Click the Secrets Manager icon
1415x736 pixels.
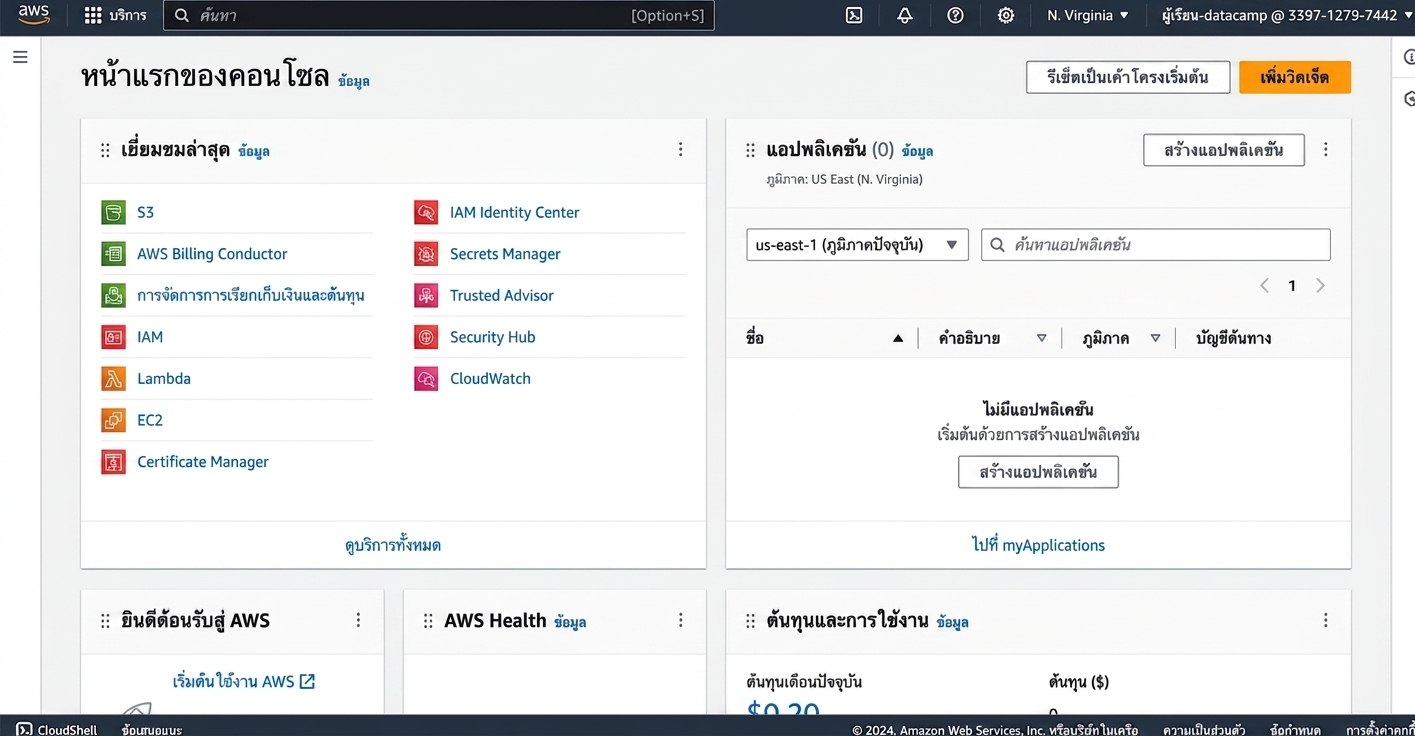coord(426,254)
